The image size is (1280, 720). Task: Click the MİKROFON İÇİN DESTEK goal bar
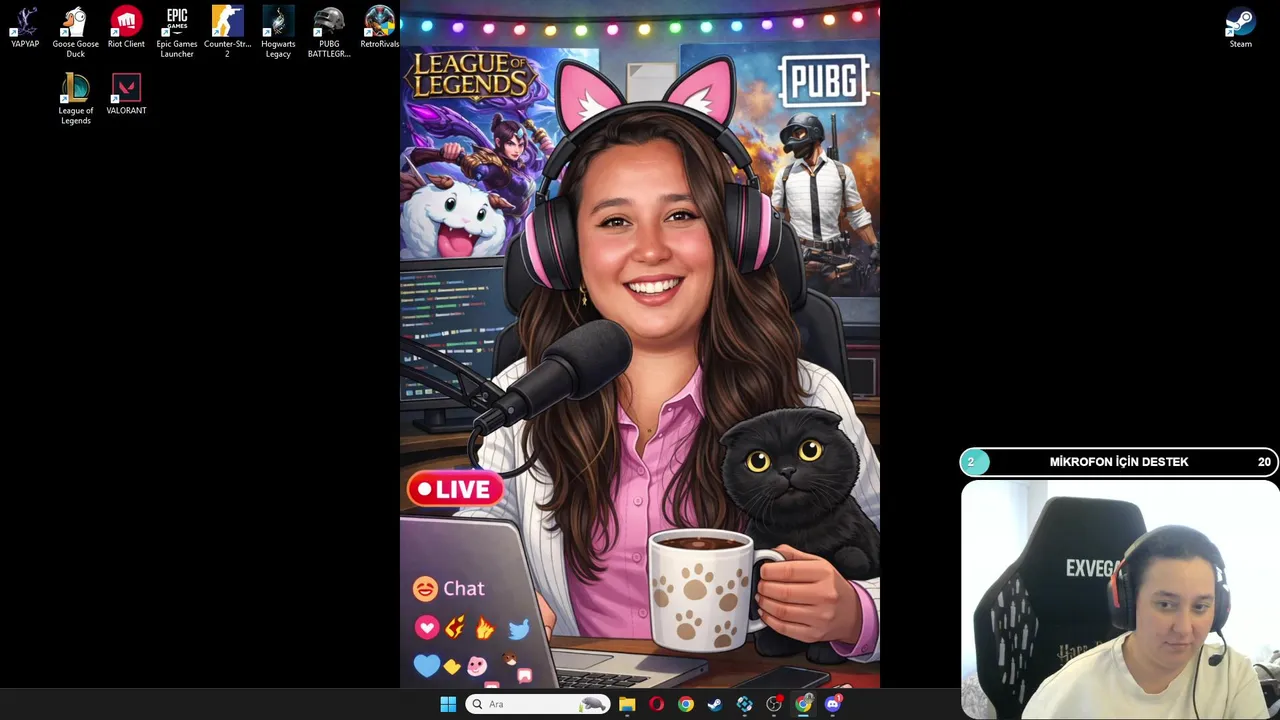pos(1119,462)
